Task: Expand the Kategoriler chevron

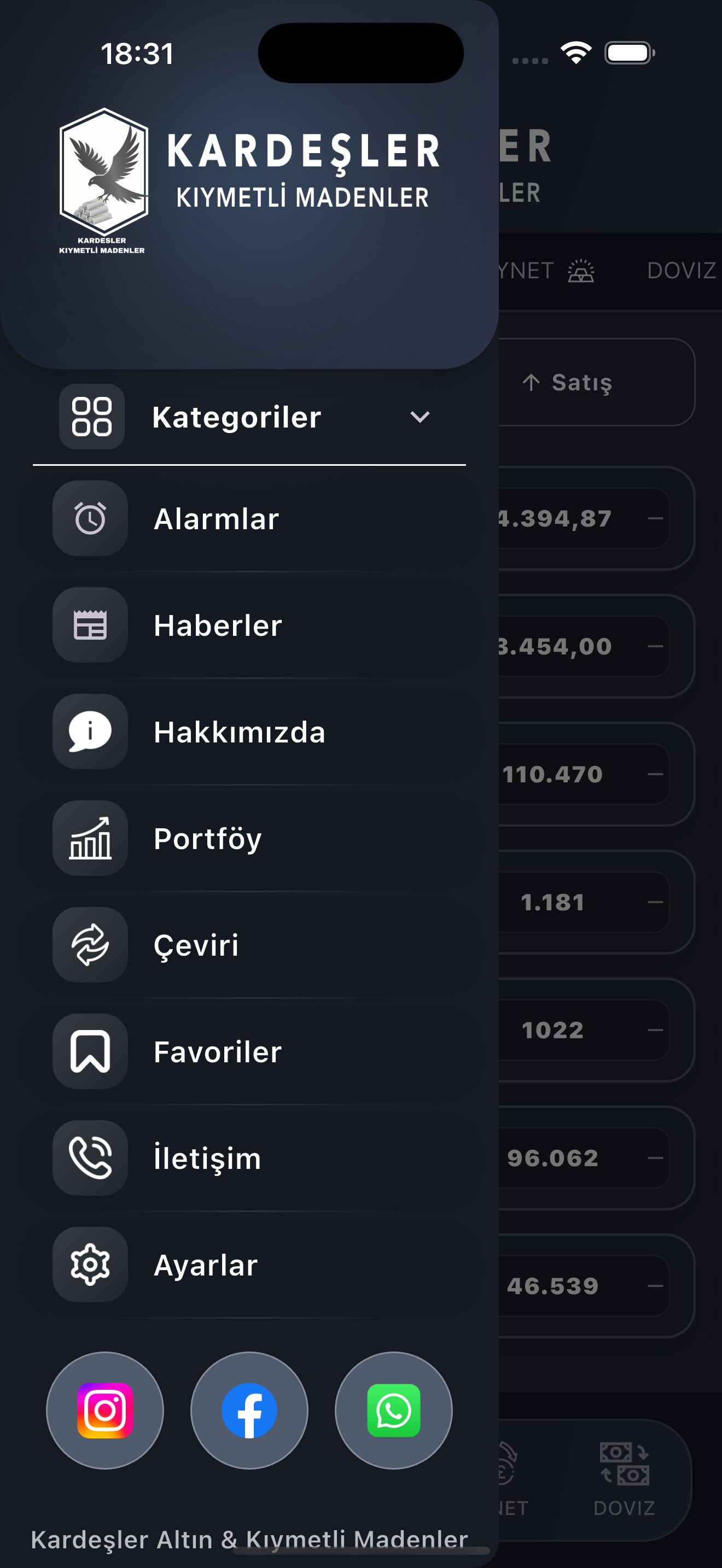Action: (x=420, y=417)
